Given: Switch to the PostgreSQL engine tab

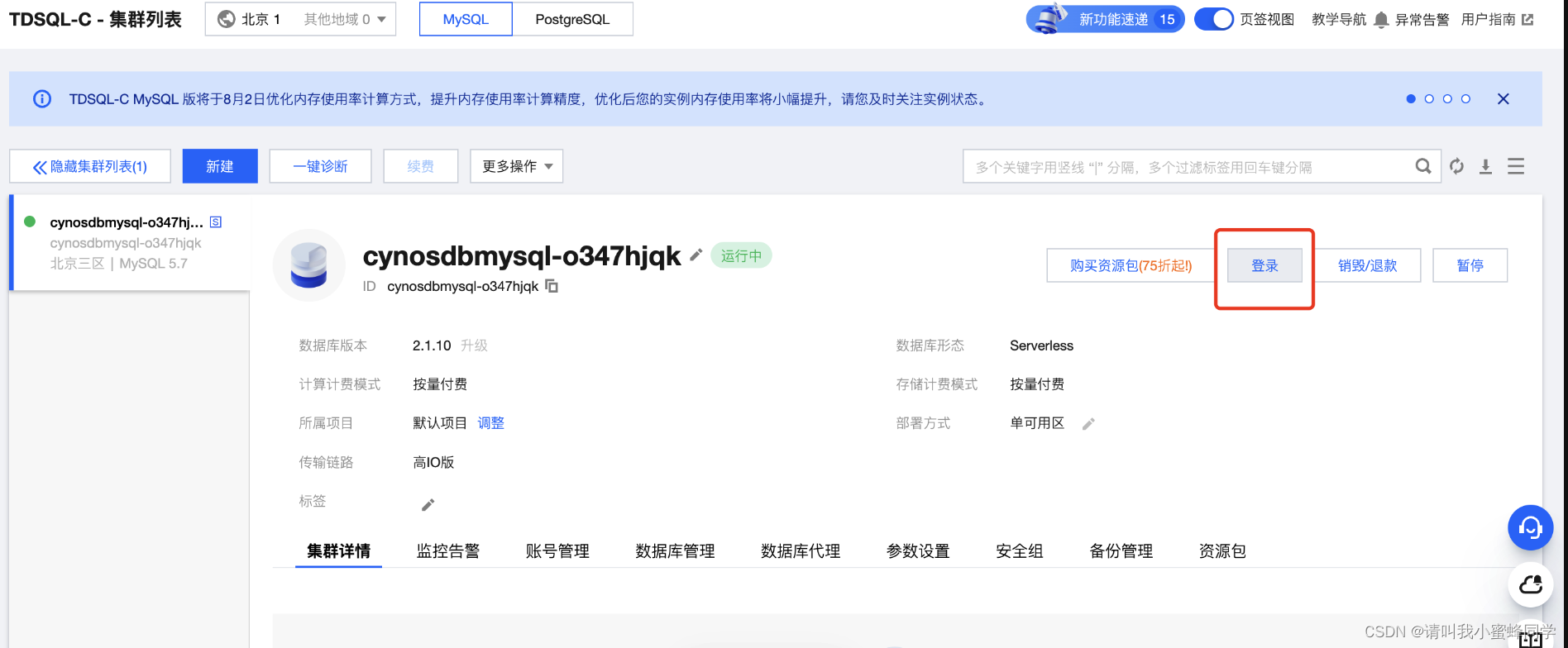Looking at the screenshot, I should 572,19.
